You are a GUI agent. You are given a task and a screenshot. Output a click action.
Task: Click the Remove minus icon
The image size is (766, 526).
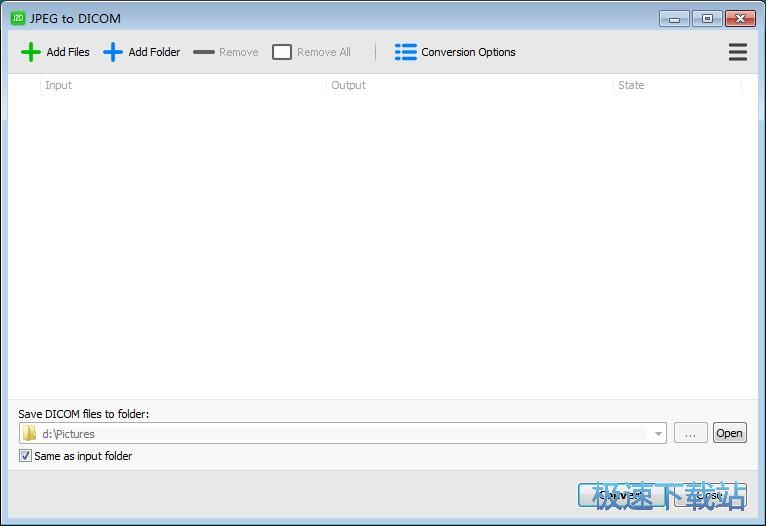(x=204, y=52)
